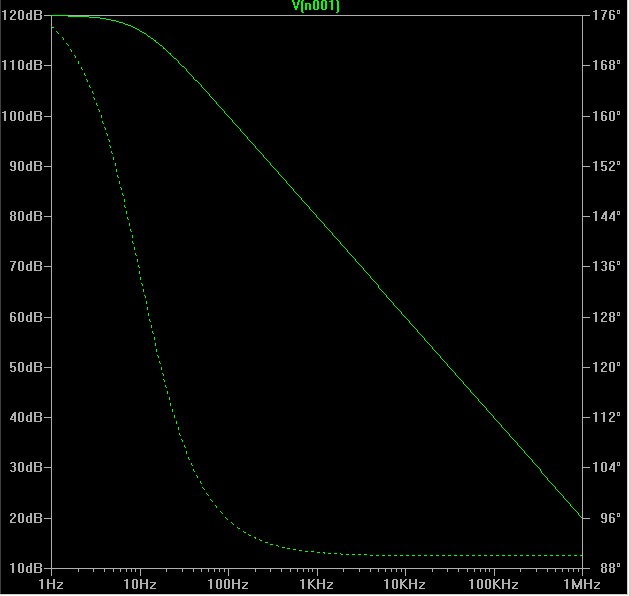Click the 176° label on phase axis

(606, 15)
